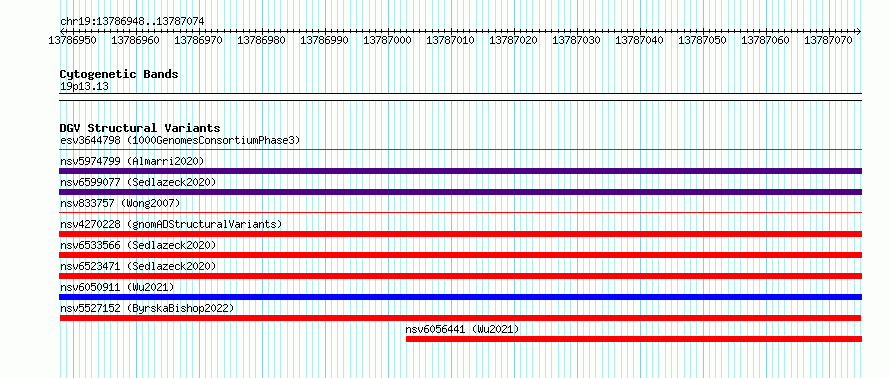Viewport: 890px width, 378px height.
Task: Click ruler position 13786950
Action: [x=72, y=40]
